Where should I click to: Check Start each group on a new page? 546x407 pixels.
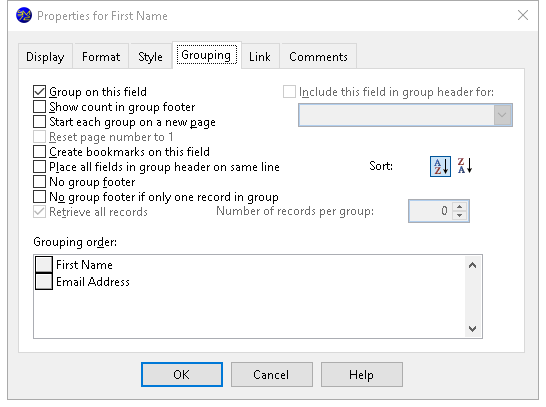39,122
